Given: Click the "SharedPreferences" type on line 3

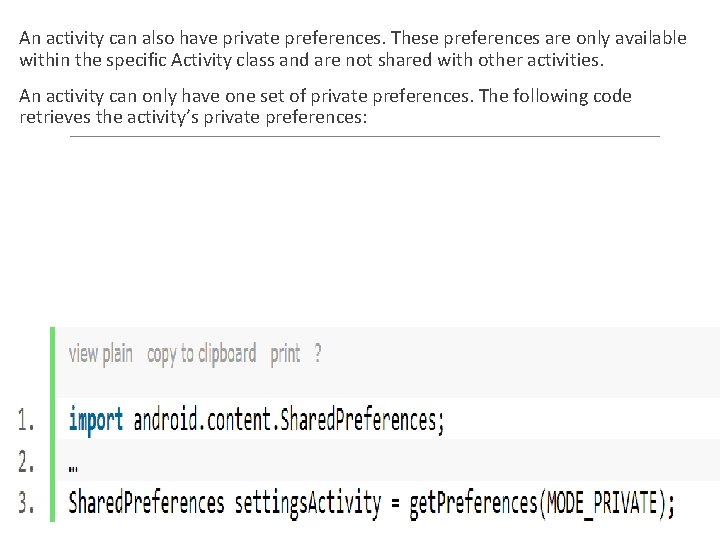Looking at the screenshot, I should pos(146,502).
